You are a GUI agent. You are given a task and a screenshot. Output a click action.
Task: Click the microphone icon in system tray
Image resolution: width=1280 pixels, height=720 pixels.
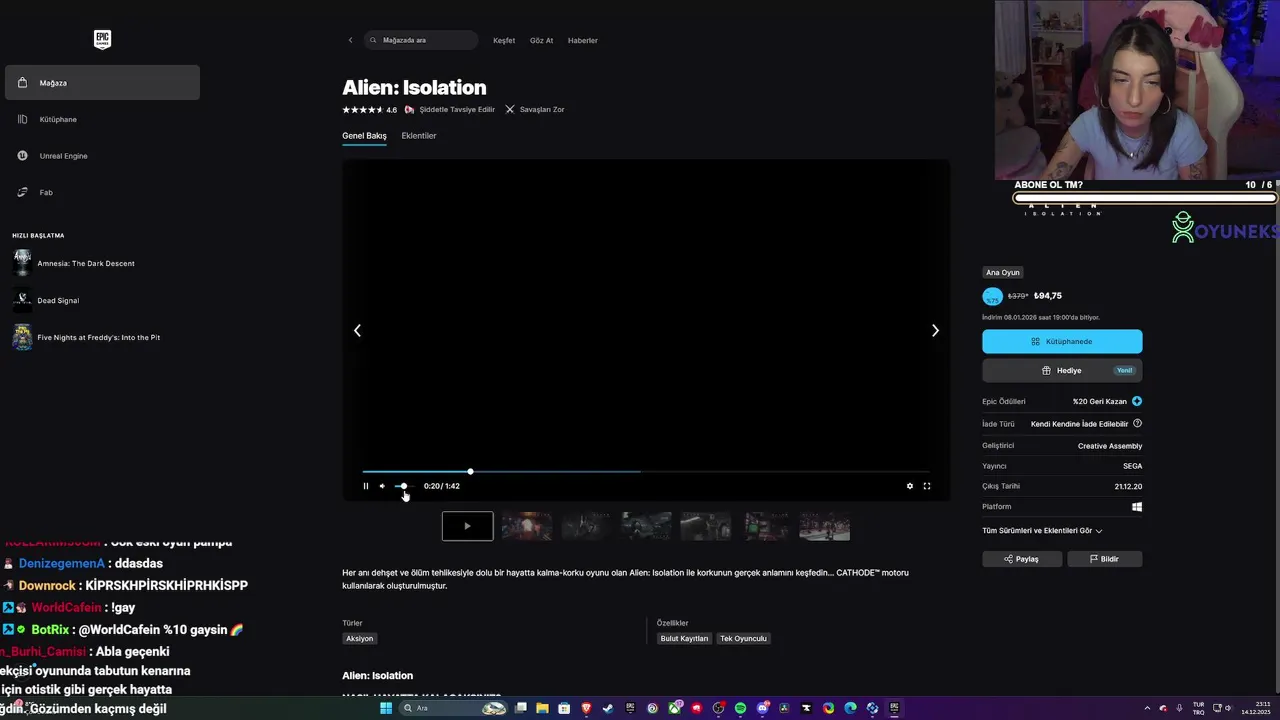pos(1179,708)
